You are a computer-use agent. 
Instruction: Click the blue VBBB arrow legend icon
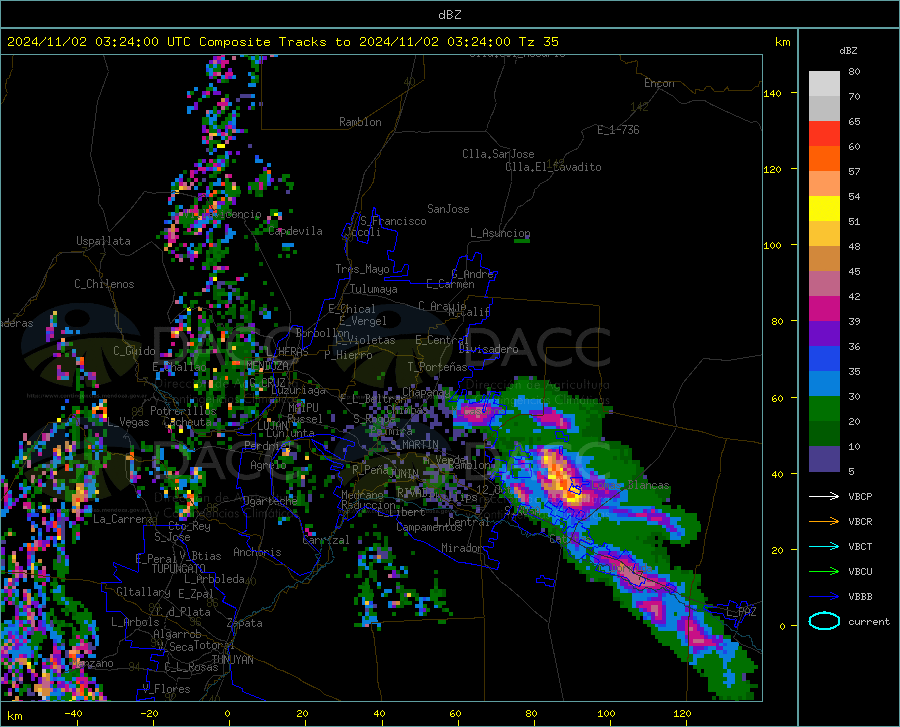tap(824, 596)
